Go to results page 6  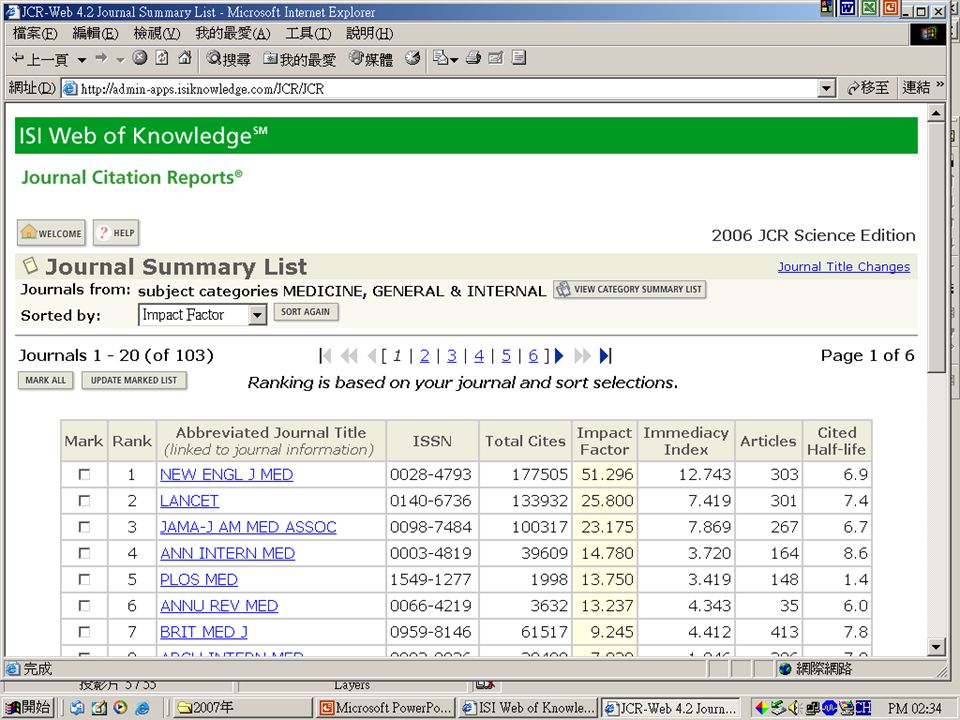point(533,356)
